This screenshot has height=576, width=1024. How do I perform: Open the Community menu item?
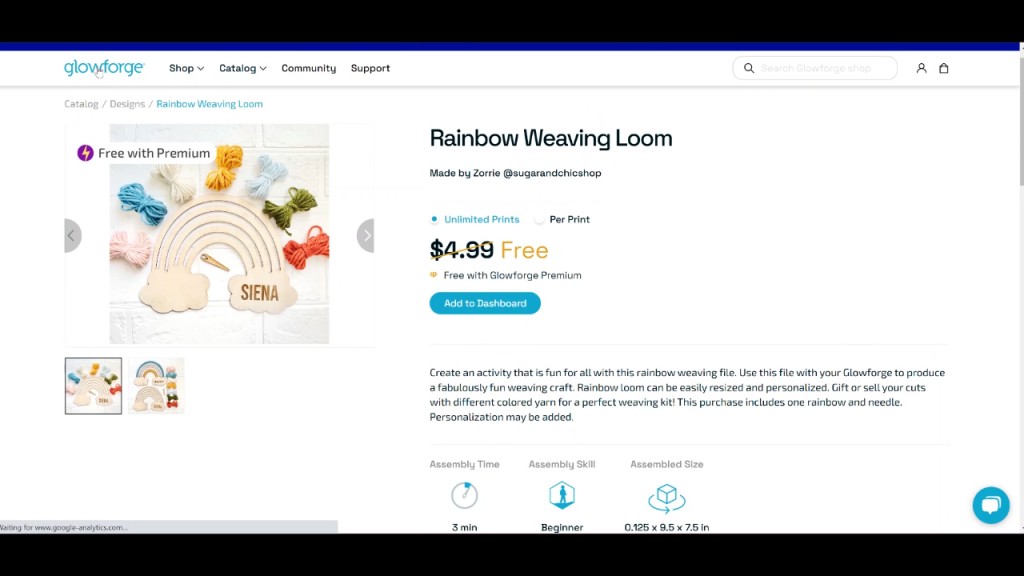[x=308, y=68]
